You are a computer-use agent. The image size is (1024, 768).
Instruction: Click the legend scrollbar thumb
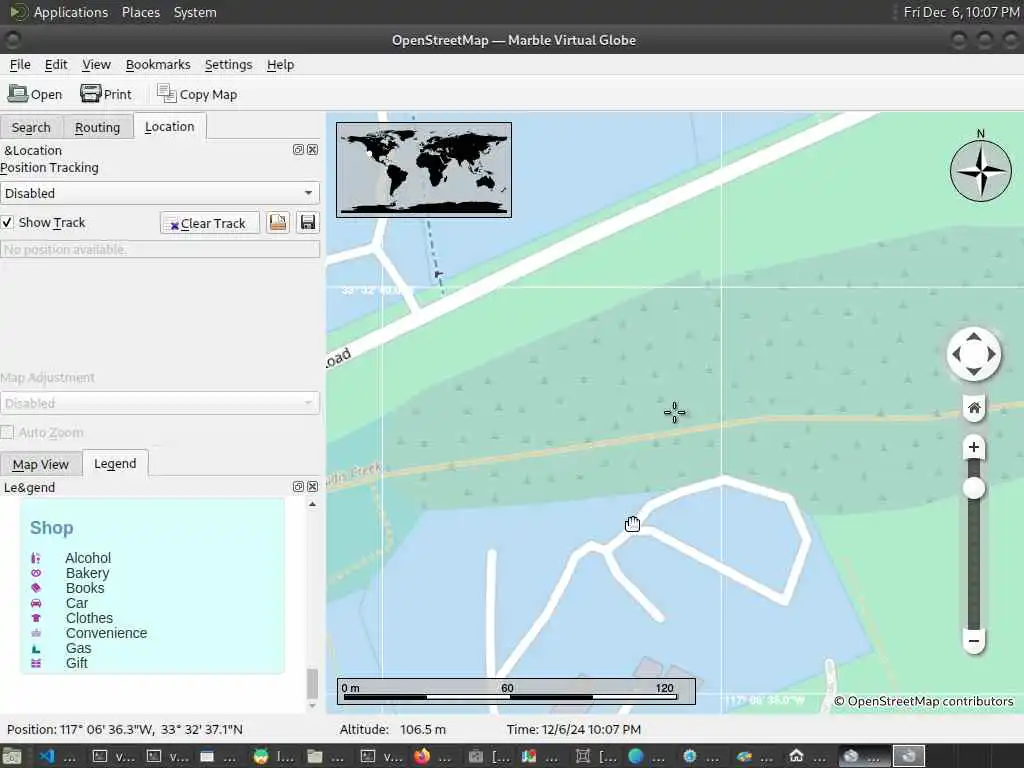coord(312,683)
